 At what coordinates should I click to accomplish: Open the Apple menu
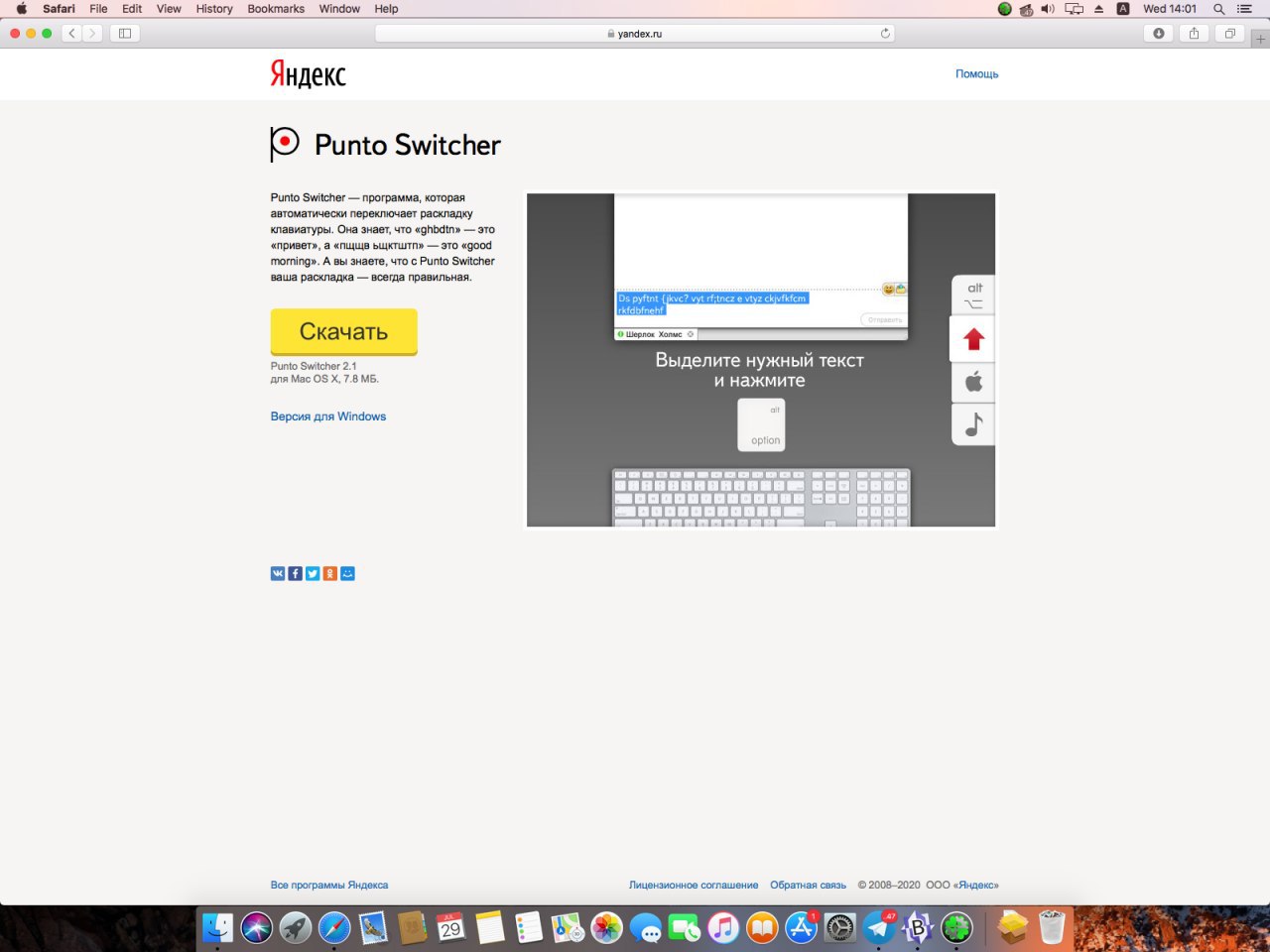[21, 9]
